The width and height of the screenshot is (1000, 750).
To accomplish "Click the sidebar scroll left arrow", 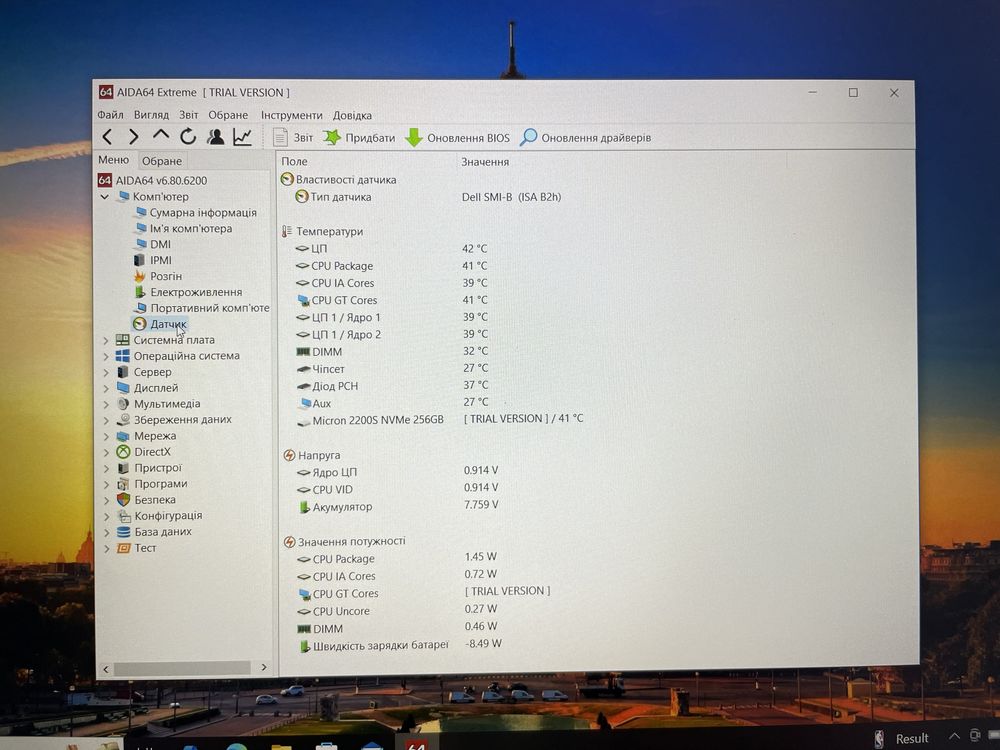I will click(x=106, y=669).
